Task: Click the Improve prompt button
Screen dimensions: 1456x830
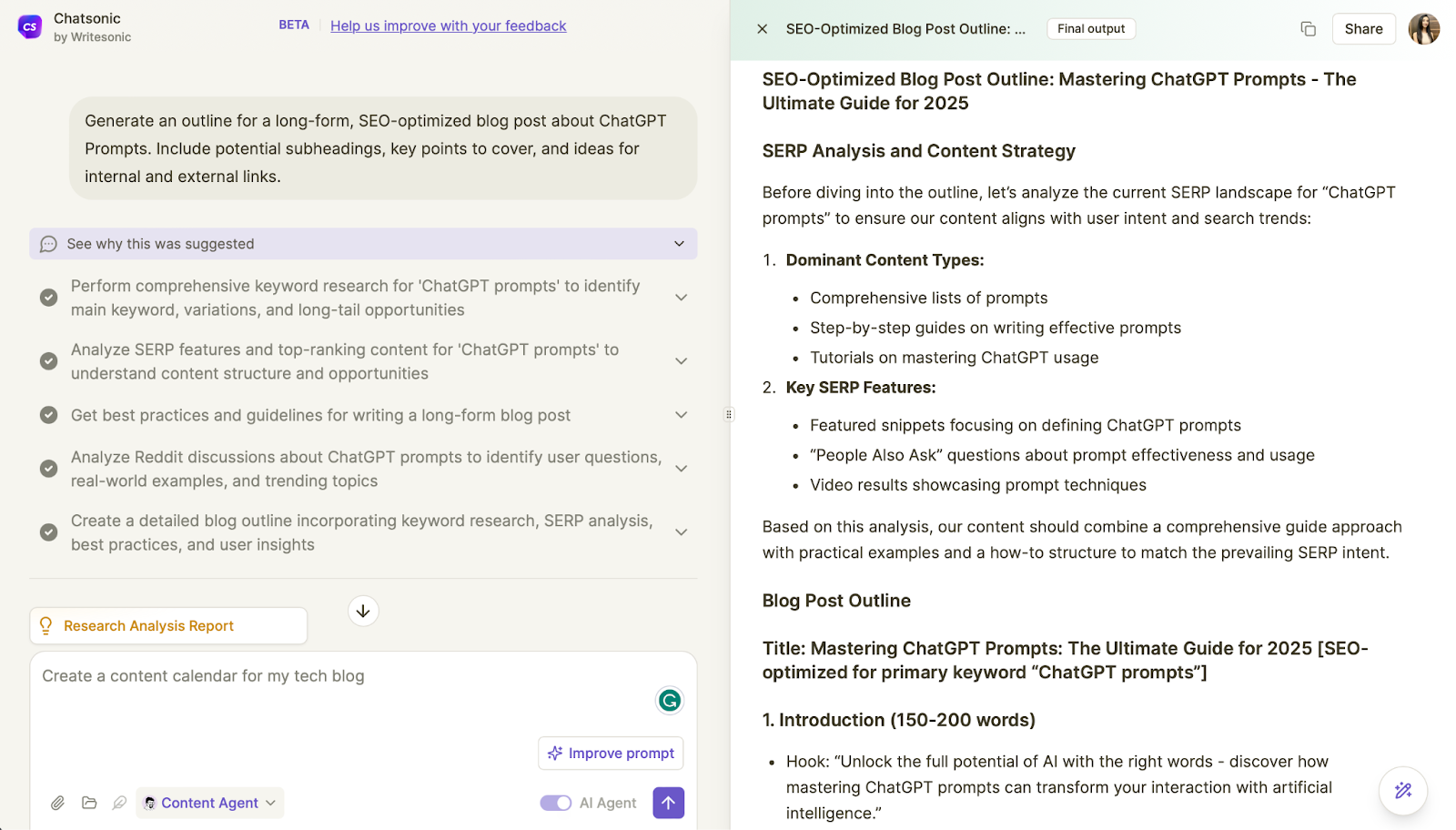Action: [x=611, y=754]
